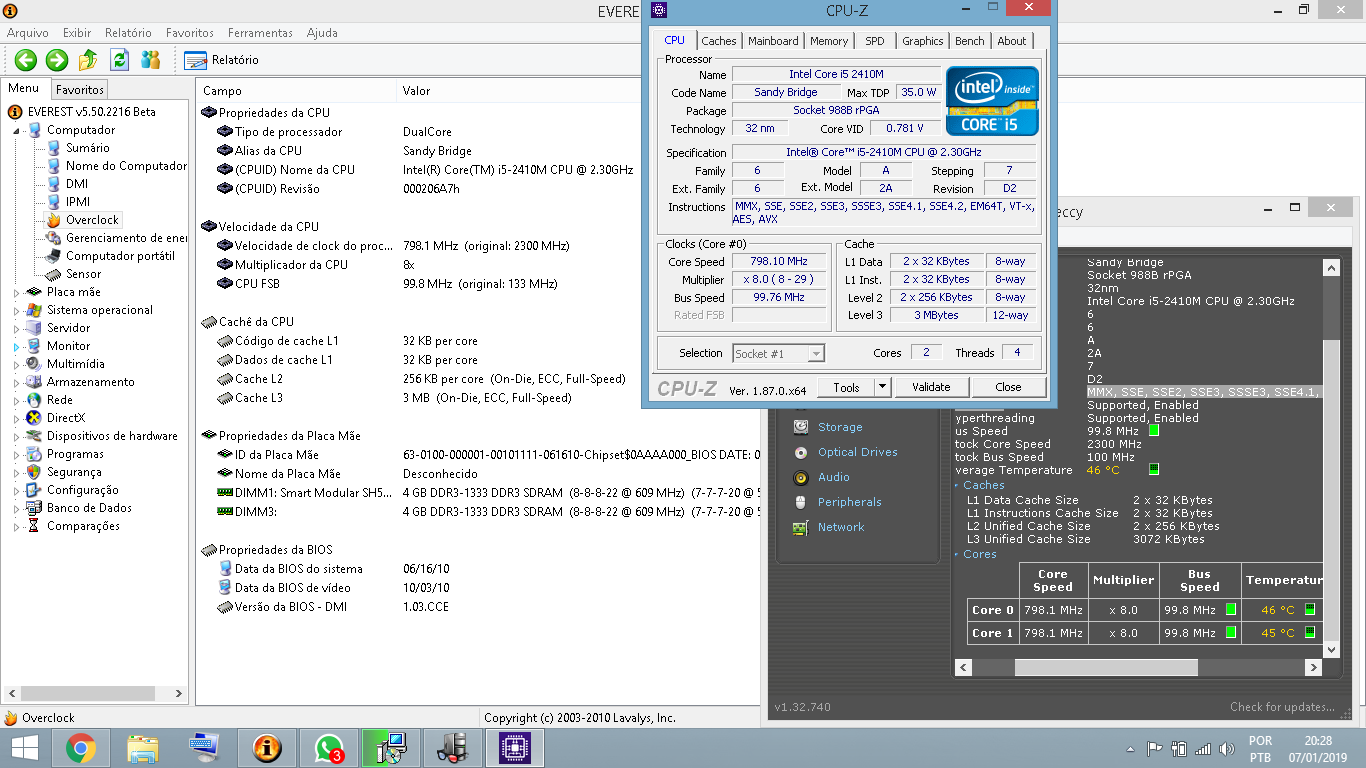Expand the Armazenamento tree node
The image size is (1366, 768).
16,382
